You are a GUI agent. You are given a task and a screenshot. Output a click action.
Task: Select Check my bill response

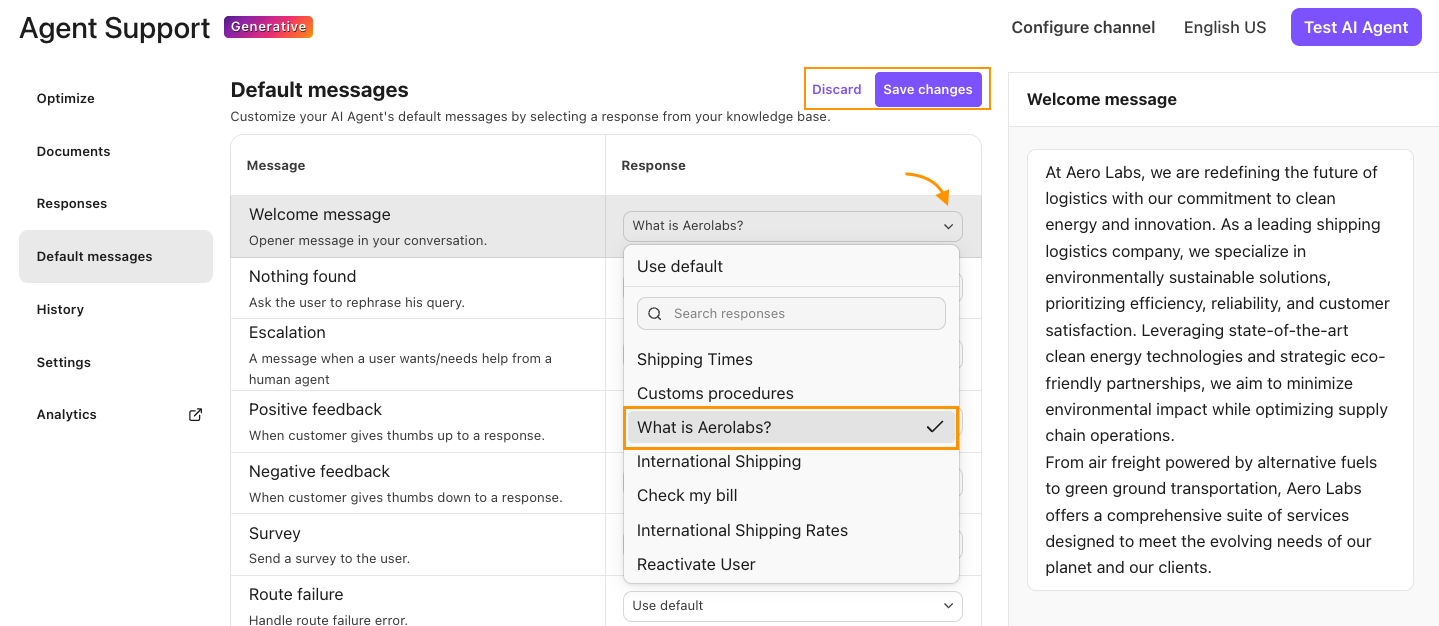(x=791, y=495)
